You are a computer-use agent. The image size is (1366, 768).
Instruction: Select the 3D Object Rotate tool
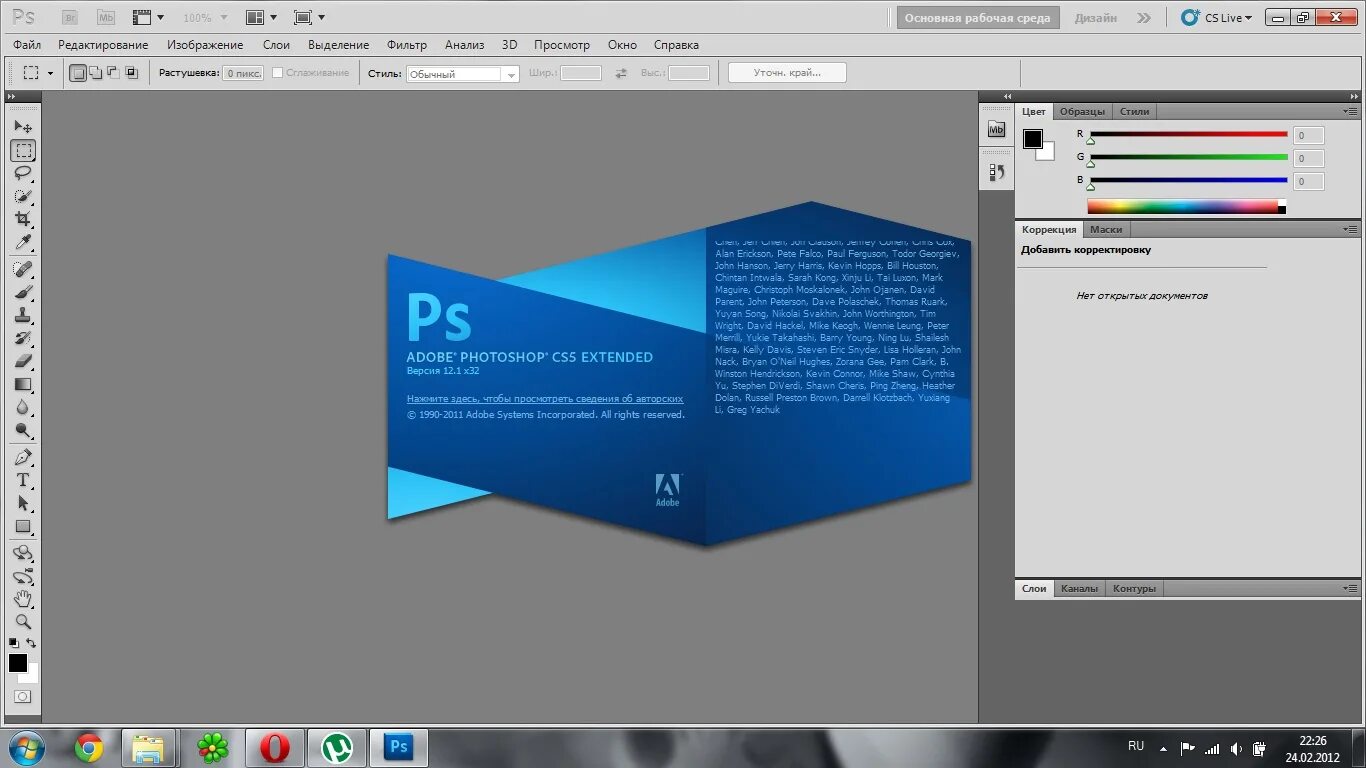23,554
